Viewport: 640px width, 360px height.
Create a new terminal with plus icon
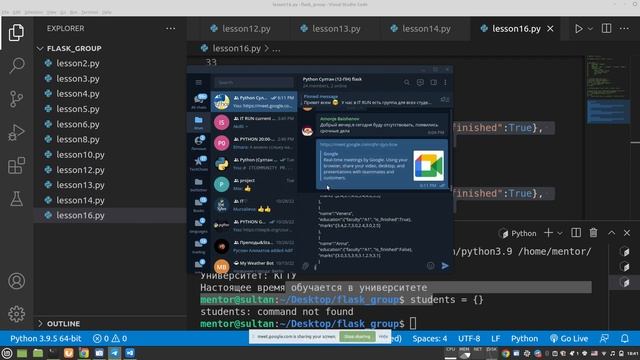point(548,233)
